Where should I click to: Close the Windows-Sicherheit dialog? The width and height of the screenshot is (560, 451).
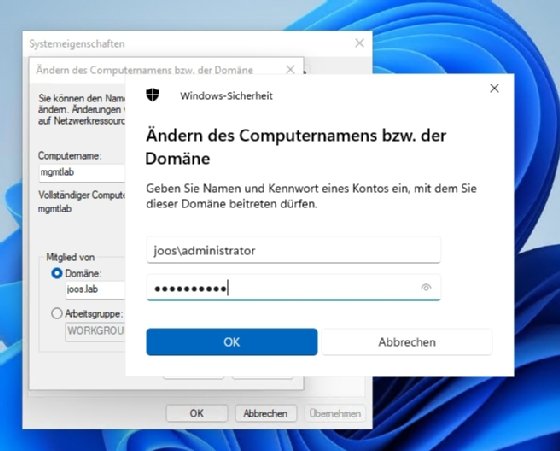(x=494, y=88)
